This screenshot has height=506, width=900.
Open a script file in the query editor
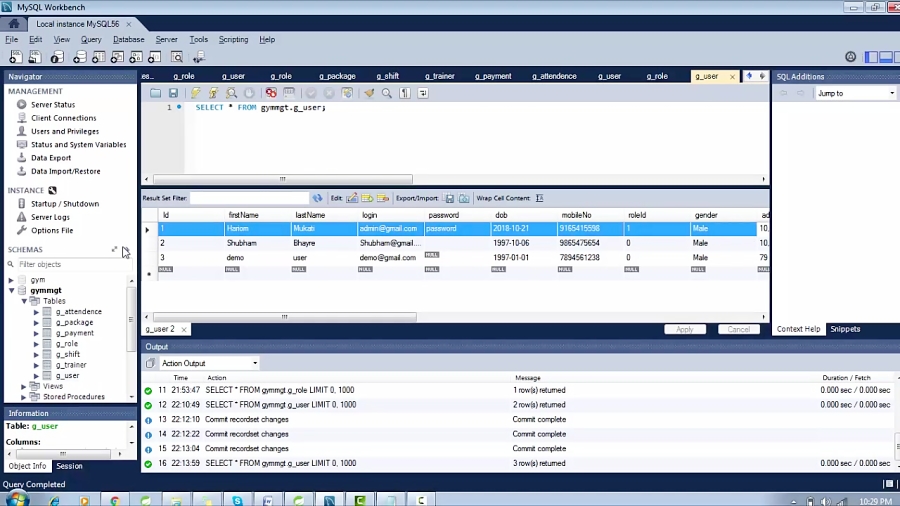coord(156,93)
